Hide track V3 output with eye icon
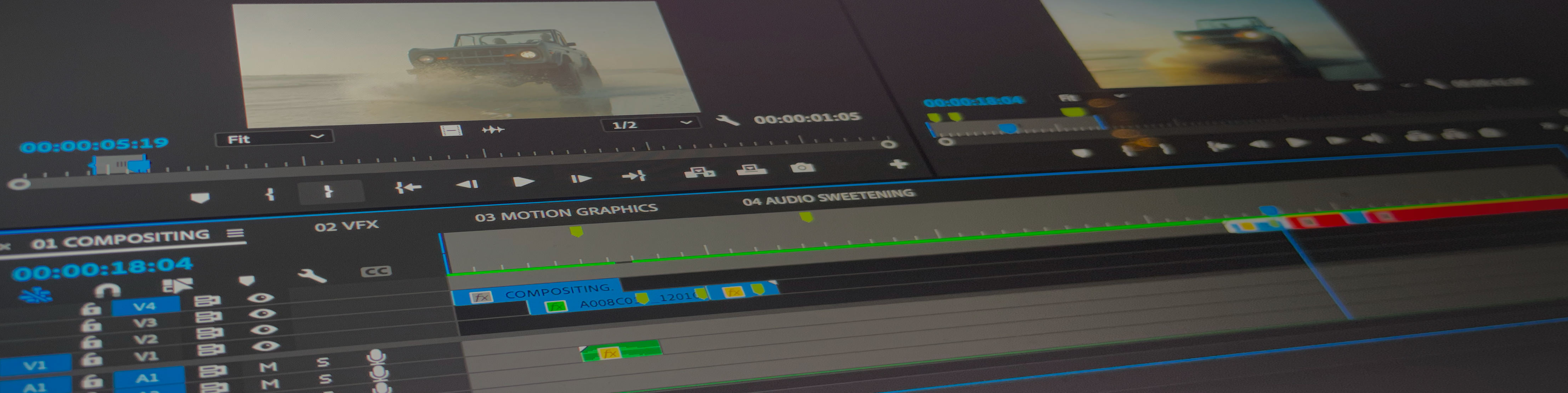This screenshot has height=393, width=1568. (262, 313)
